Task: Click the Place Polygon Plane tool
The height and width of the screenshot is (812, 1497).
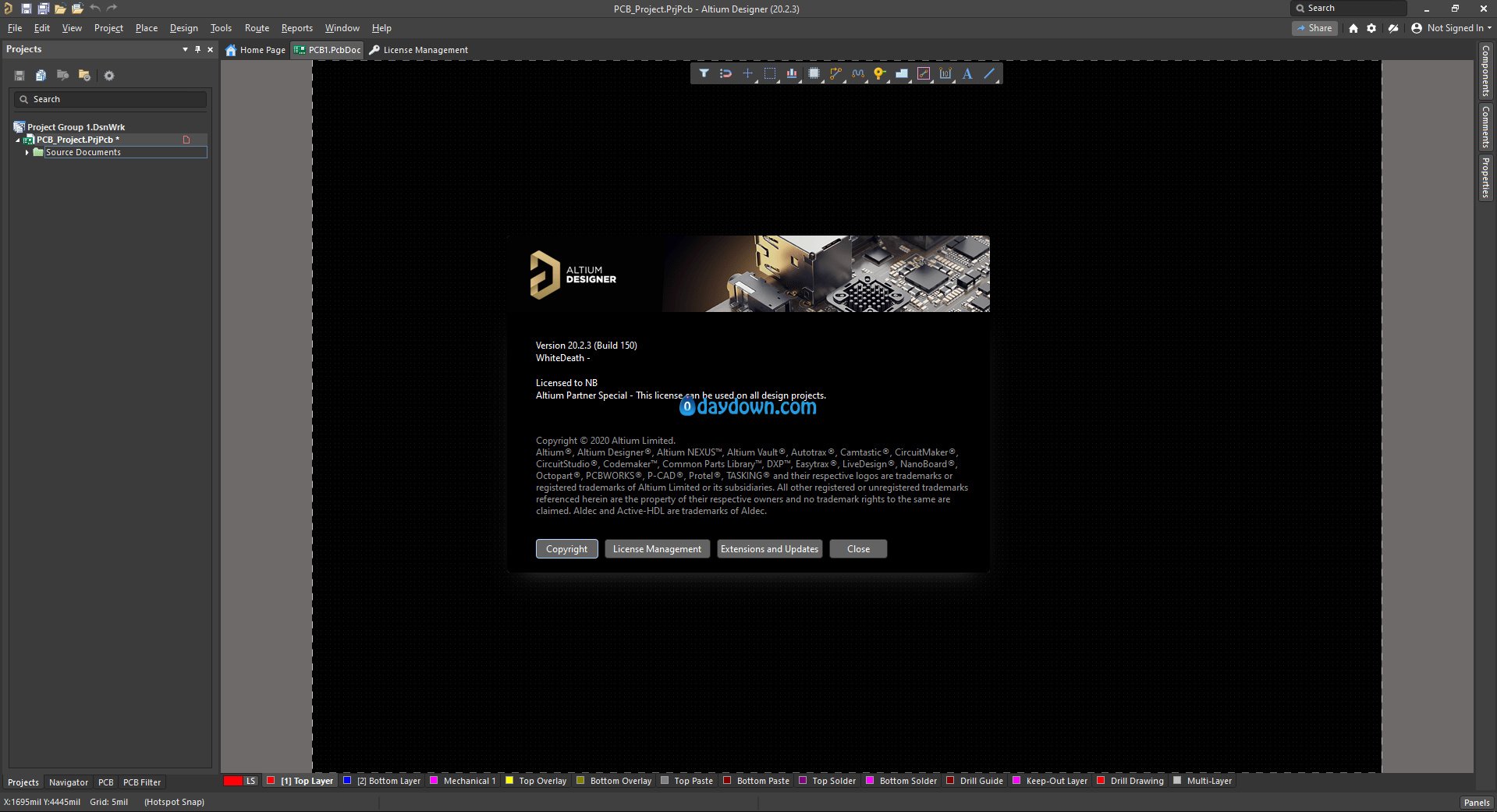Action: click(x=902, y=73)
